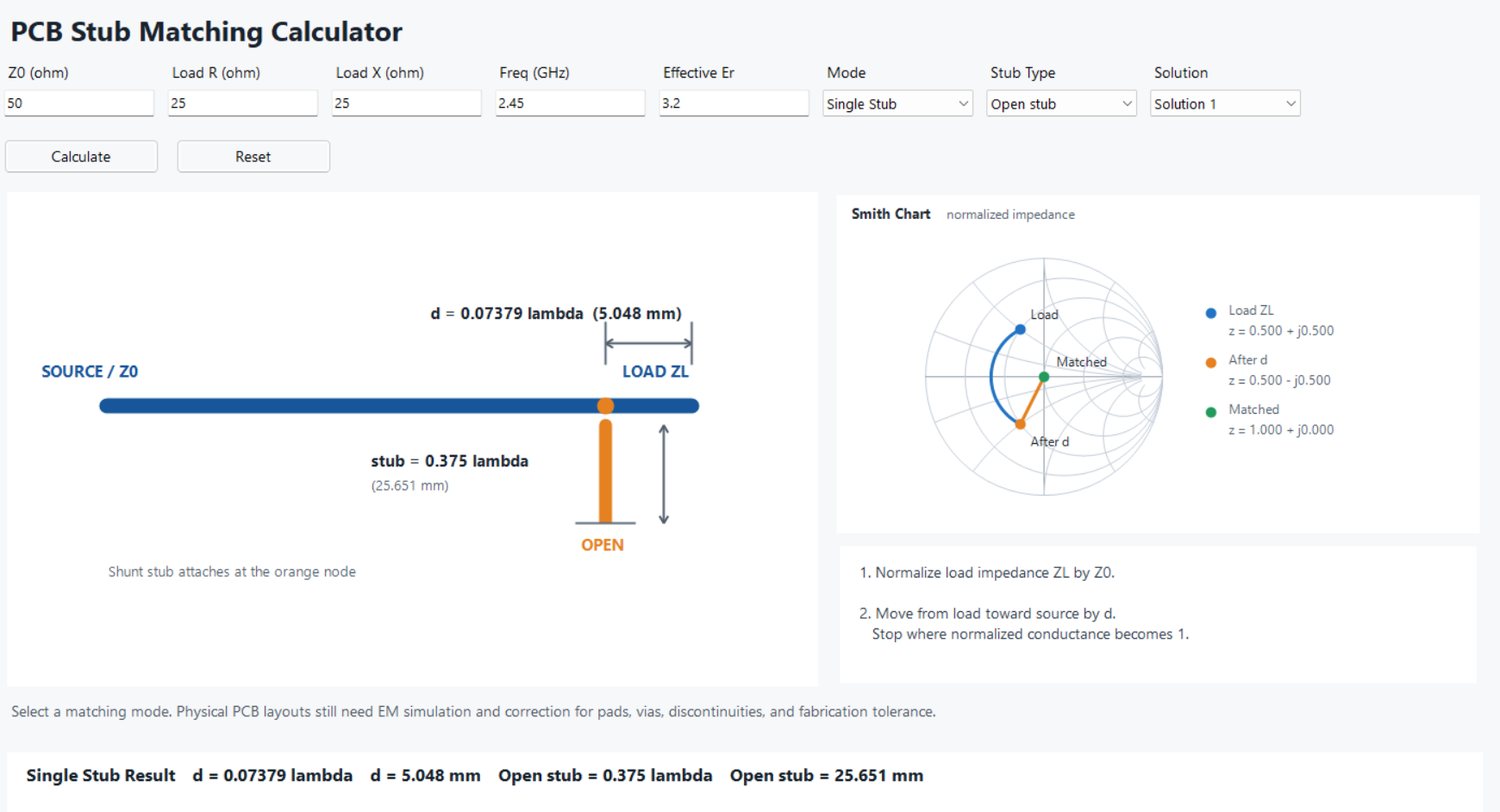Viewport: 1500px width, 812px height.
Task: Click the 'Stub Type' field label
Action: tap(1022, 73)
